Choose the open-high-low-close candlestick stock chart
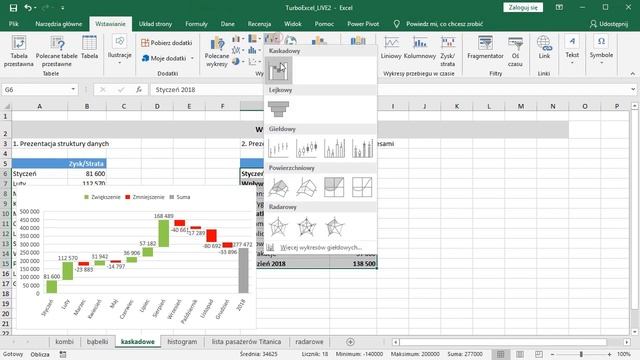This screenshot has height=360, width=640. tap(307, 148)
